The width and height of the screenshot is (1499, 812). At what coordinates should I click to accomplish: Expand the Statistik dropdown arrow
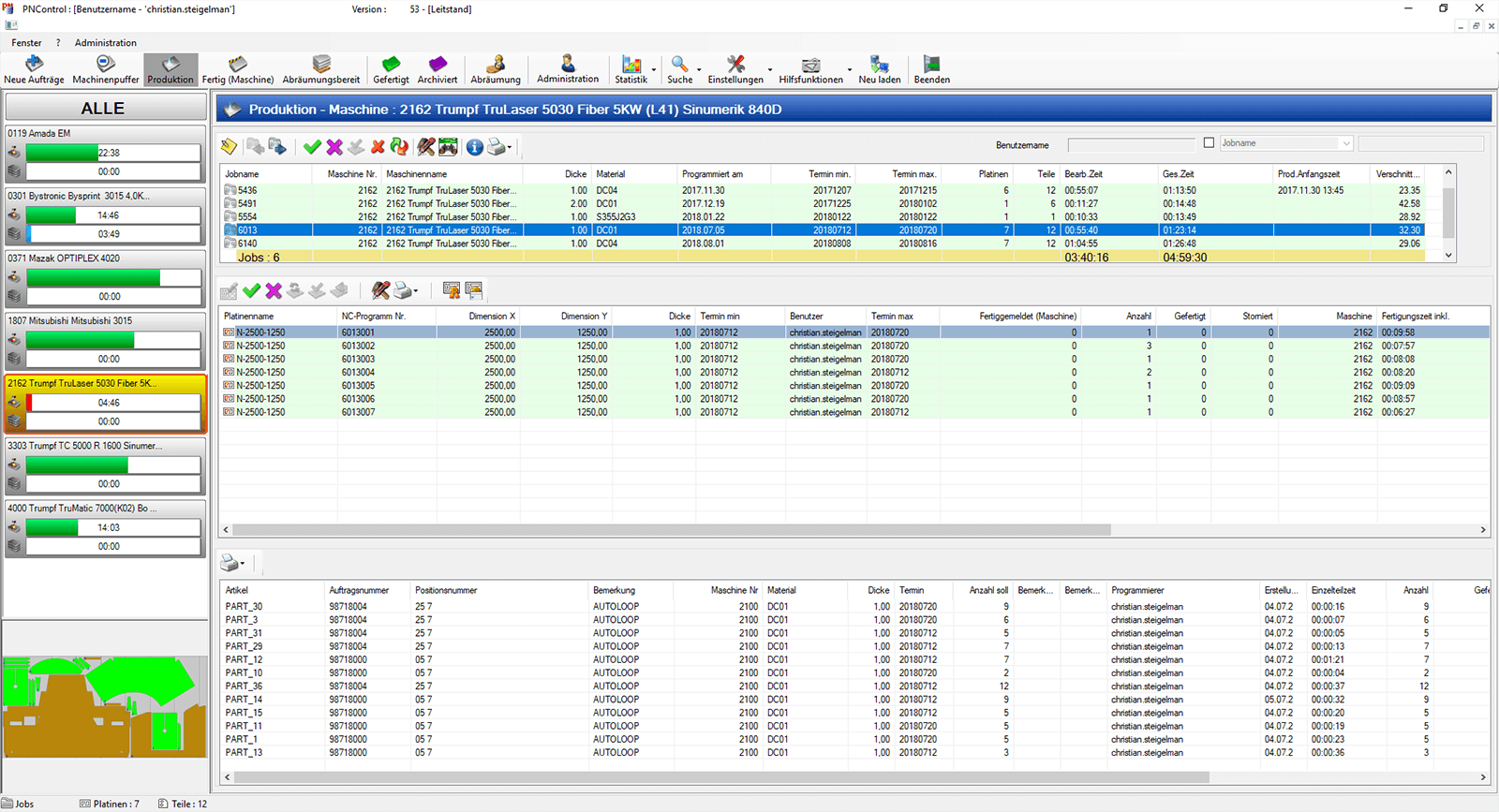coord(654,70)
